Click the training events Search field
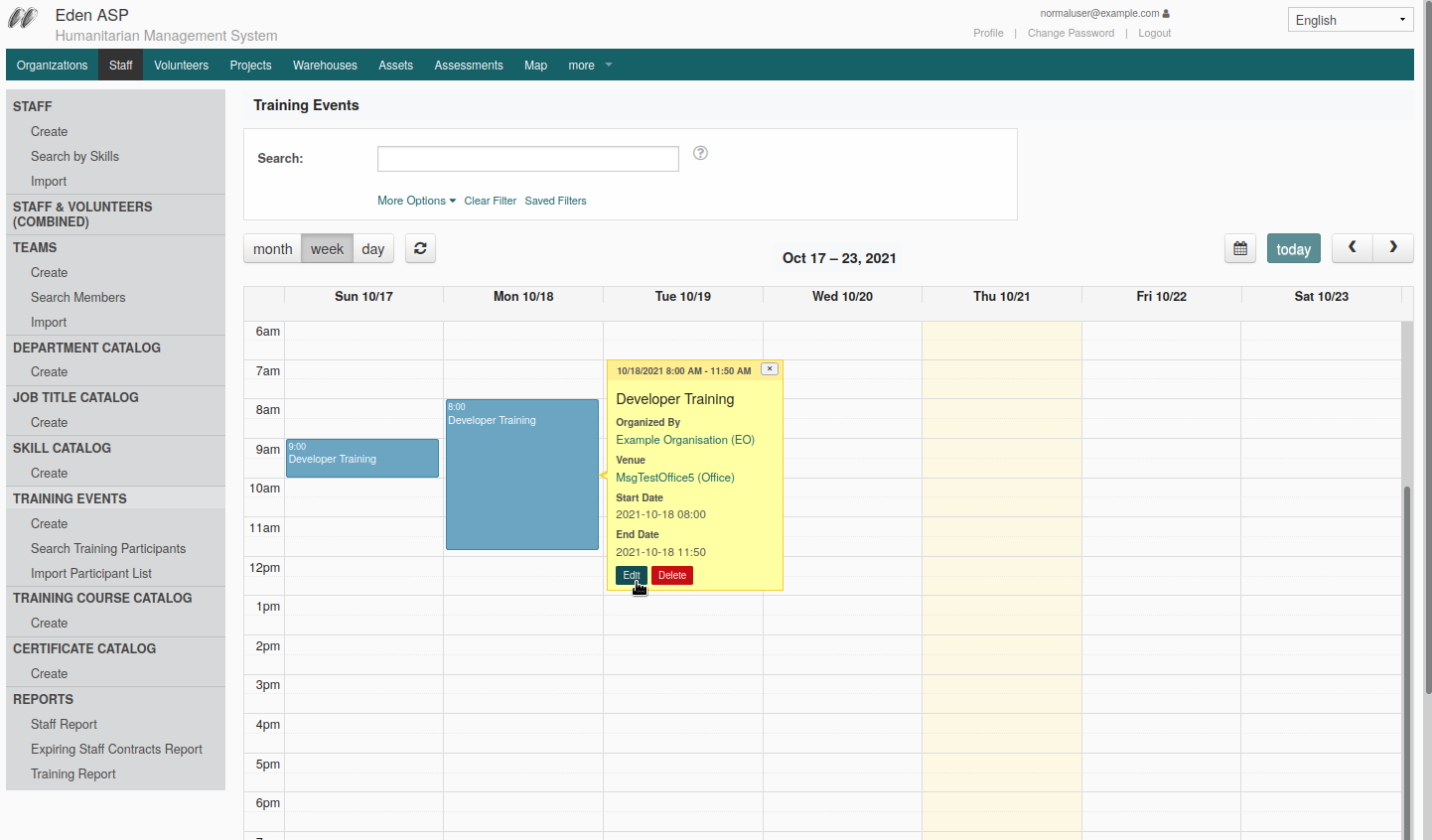The height and width of the screenshot is (840, 1432). click(528, 159)
